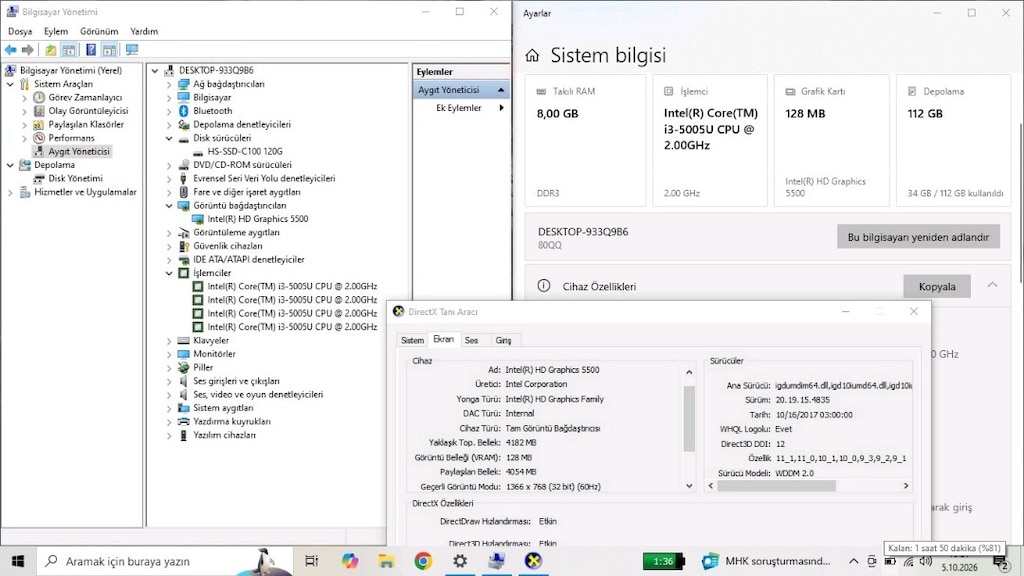Open the Ek Eylemler submenu arrow
1024x576 pixels.
point(502,108)
